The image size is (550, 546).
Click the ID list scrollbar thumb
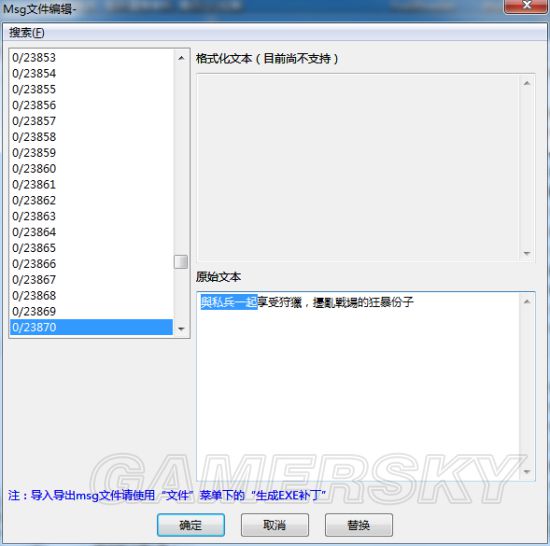click(x=181, y=262)
